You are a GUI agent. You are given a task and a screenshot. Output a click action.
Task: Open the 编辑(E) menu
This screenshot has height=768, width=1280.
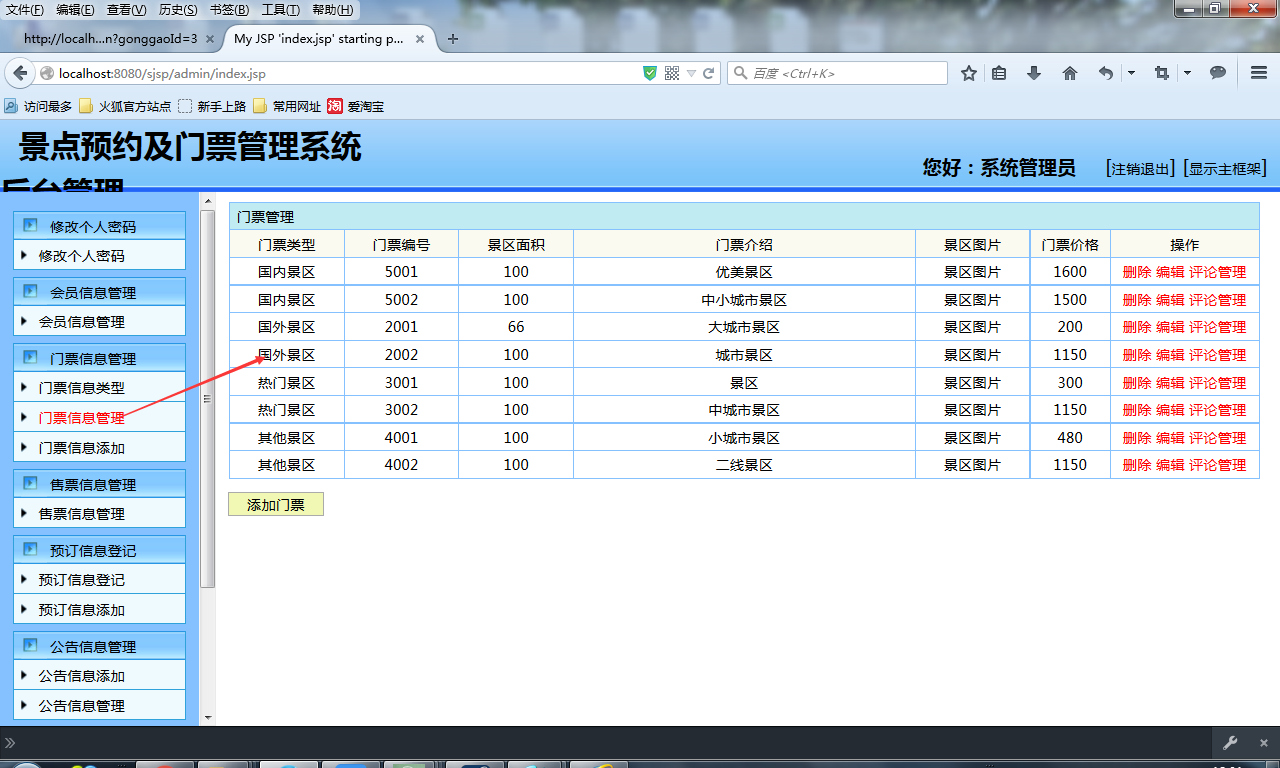click(75, 10)
